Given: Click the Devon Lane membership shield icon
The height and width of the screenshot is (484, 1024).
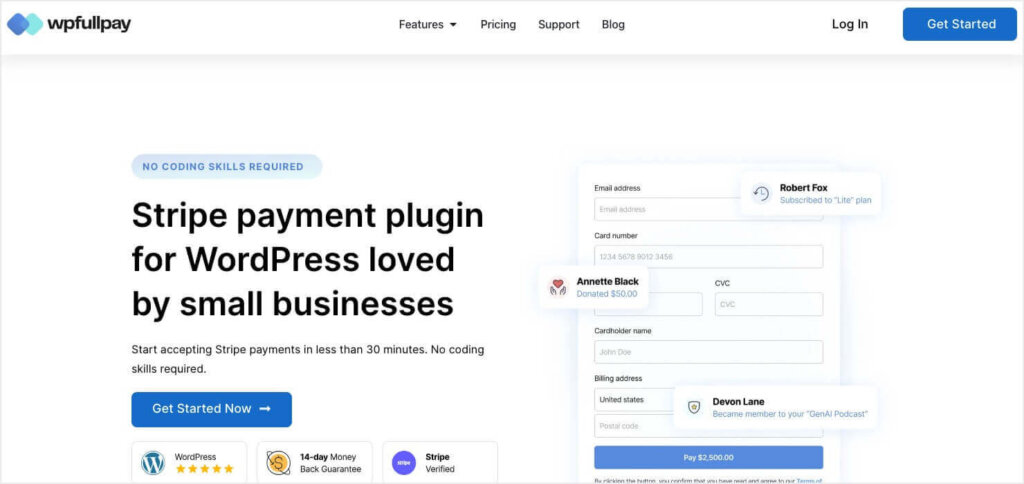Looking at the screenshot, I should point(694,408).
